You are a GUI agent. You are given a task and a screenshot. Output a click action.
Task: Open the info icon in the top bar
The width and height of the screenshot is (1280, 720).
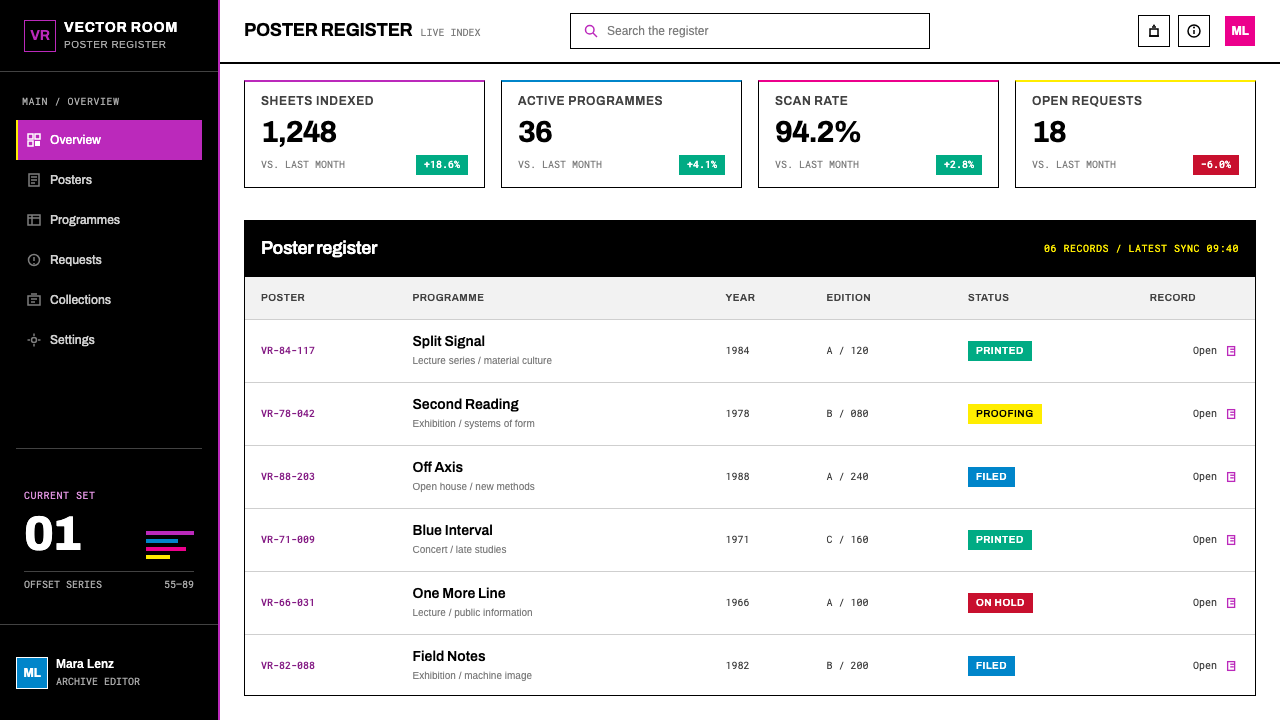click(1194, 31)
